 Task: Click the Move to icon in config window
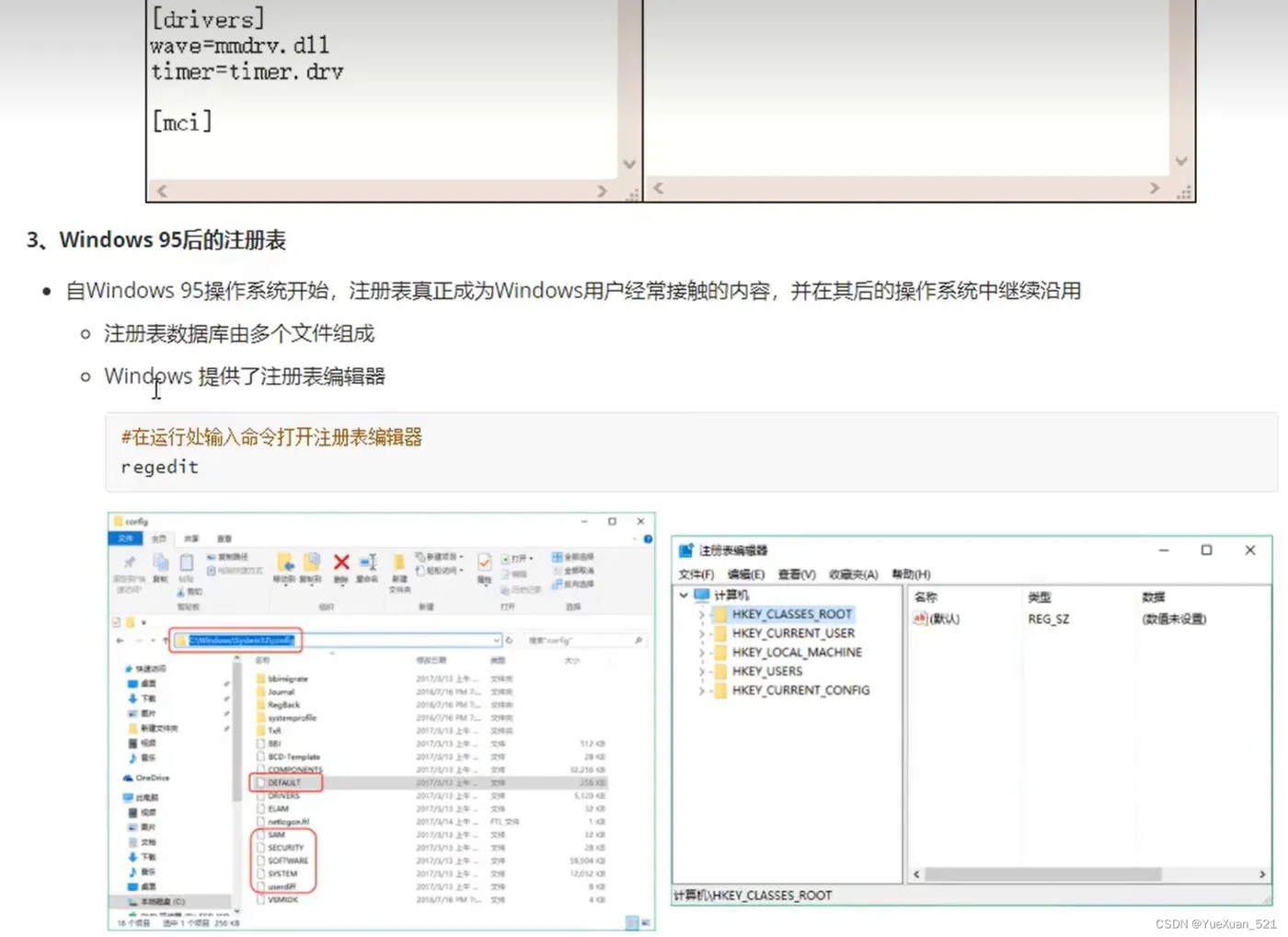285,562
